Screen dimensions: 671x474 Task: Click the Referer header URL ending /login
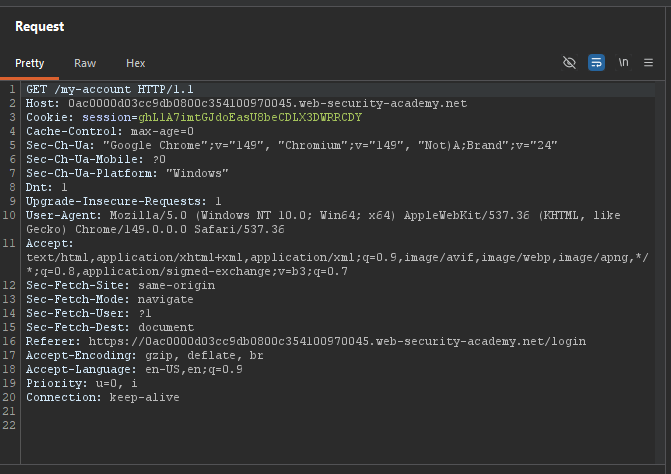pos(337,341)
